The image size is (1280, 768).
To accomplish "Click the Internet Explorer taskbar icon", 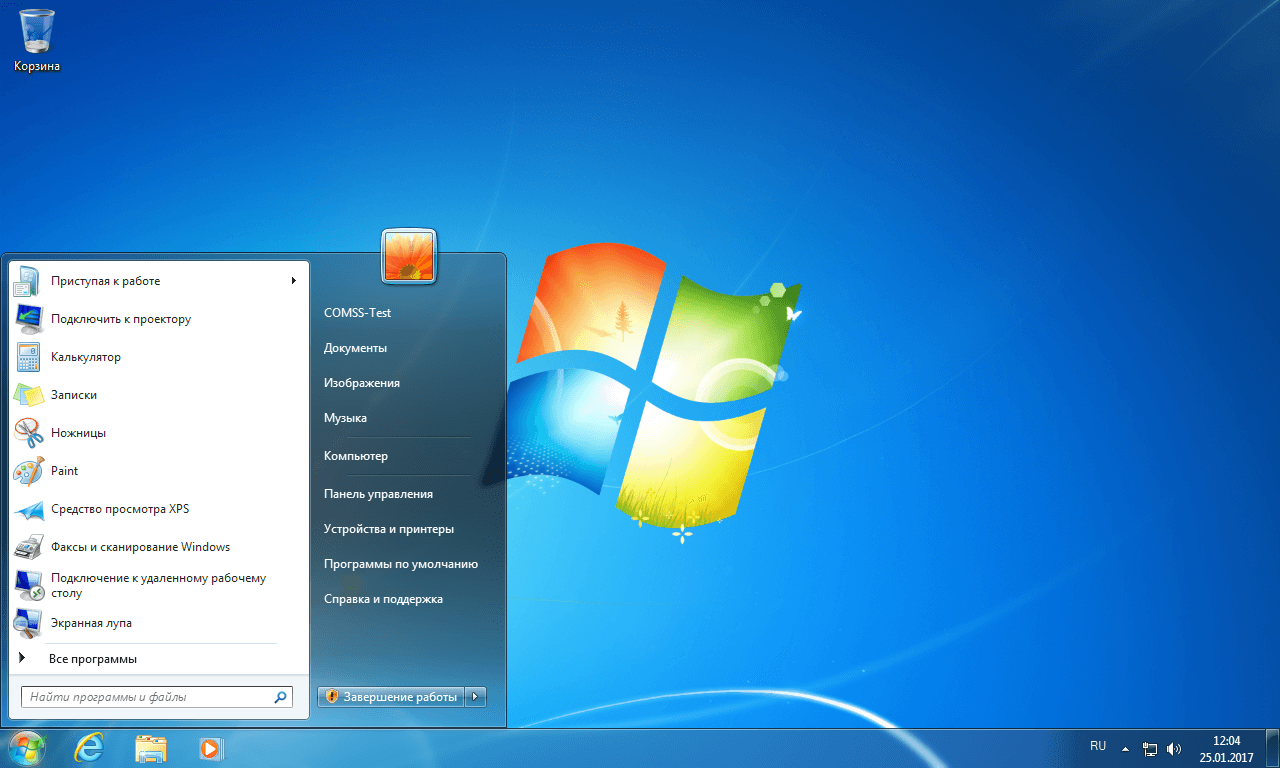I will pos(89,747).
